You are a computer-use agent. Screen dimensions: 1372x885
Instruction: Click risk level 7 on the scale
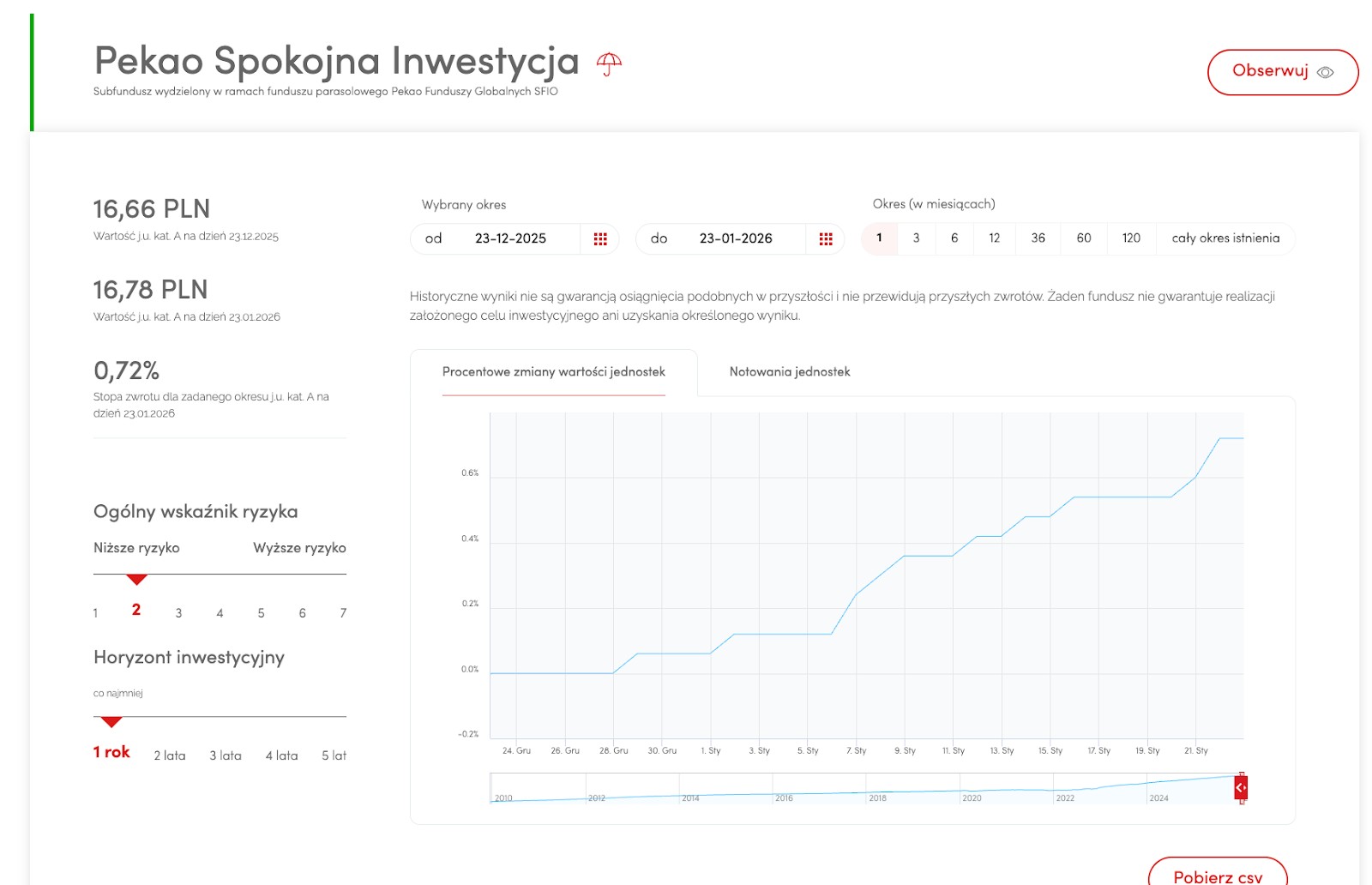(x=343, y=613)
